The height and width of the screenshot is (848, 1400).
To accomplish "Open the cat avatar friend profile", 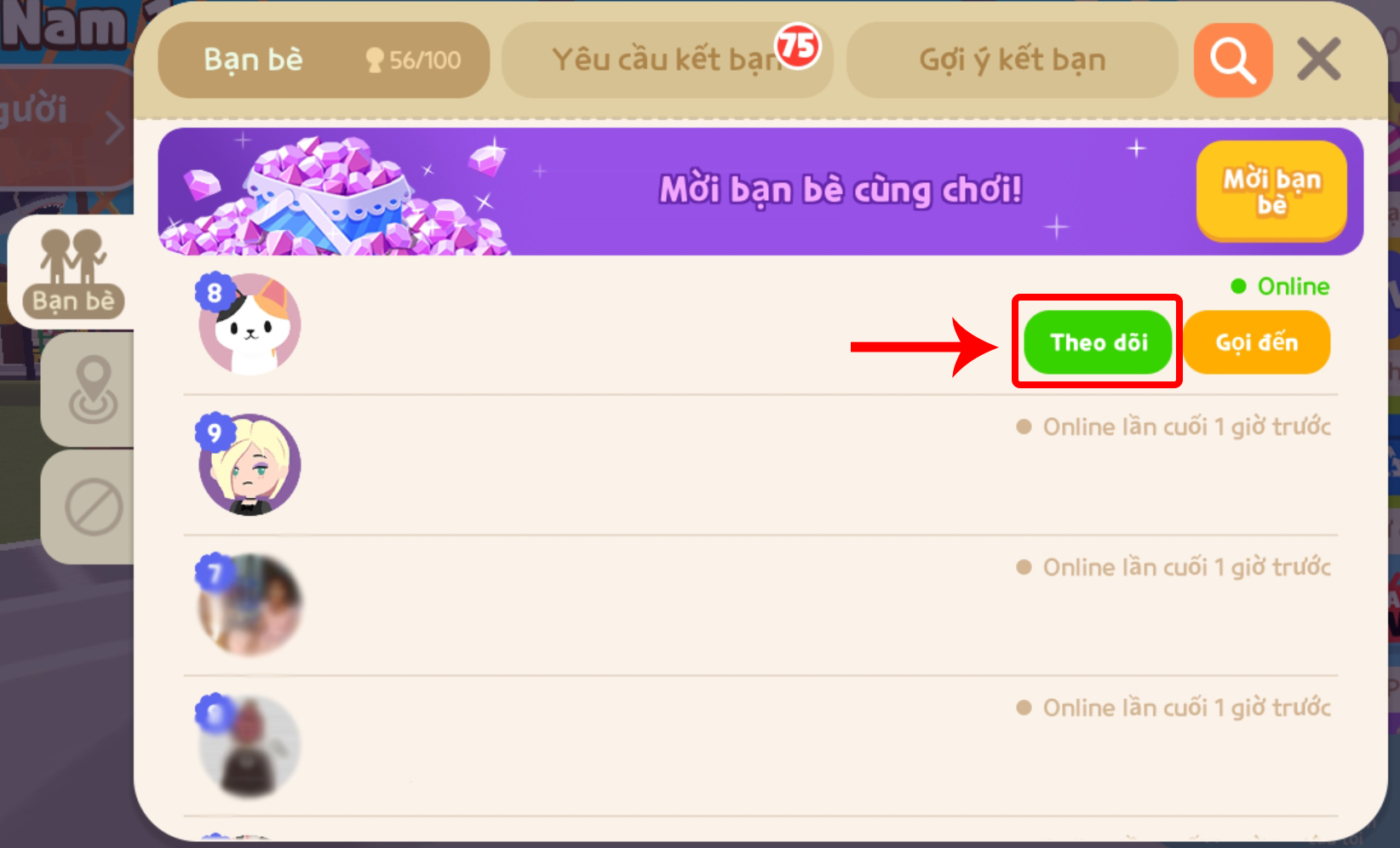I will point(250,324).
